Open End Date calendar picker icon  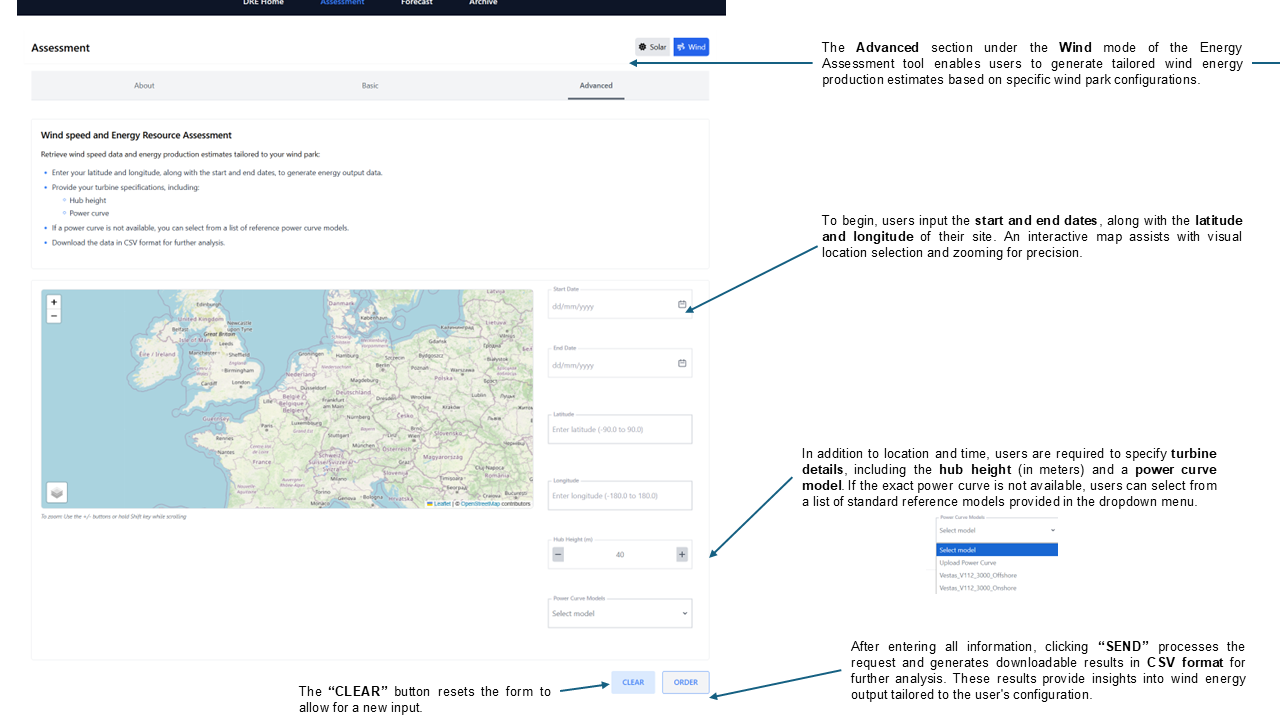pyautogui.click(x=682, y=364)
